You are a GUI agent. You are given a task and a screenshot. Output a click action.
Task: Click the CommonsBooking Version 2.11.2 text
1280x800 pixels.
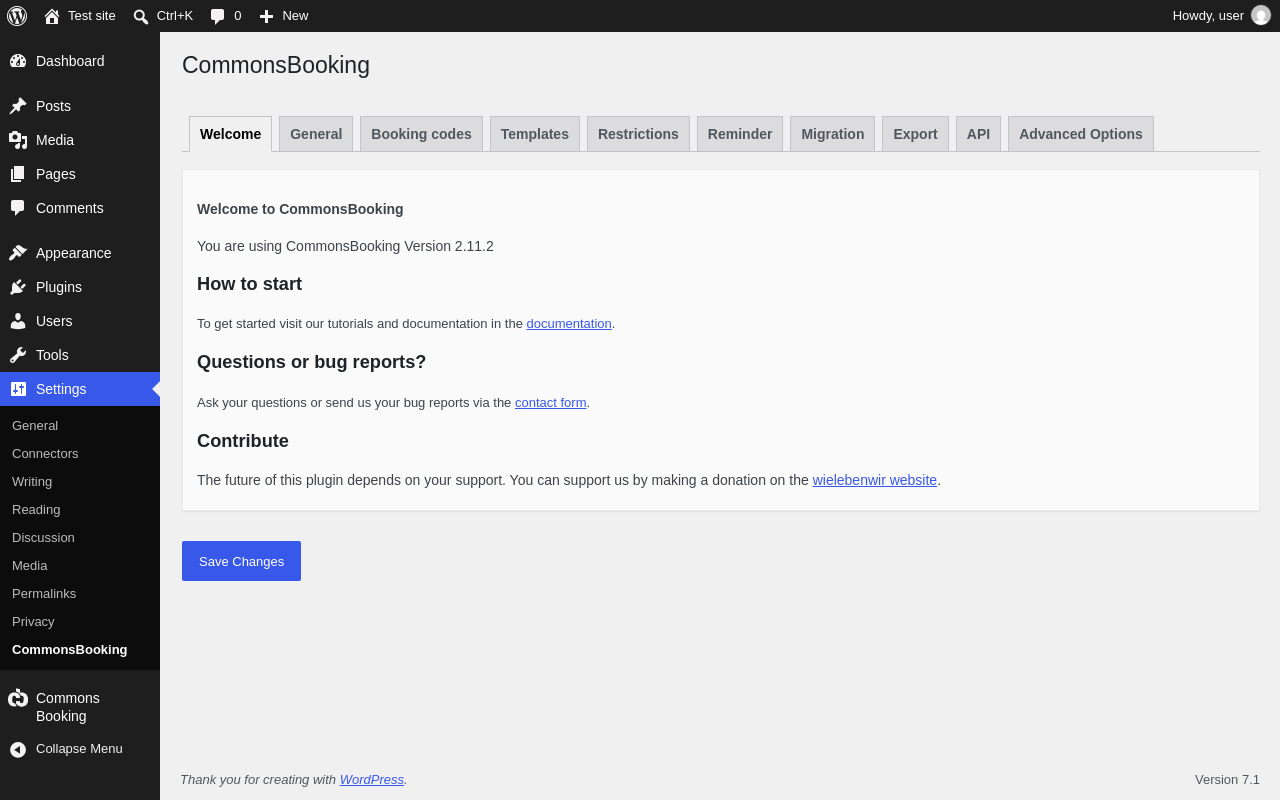coord(345,246)
